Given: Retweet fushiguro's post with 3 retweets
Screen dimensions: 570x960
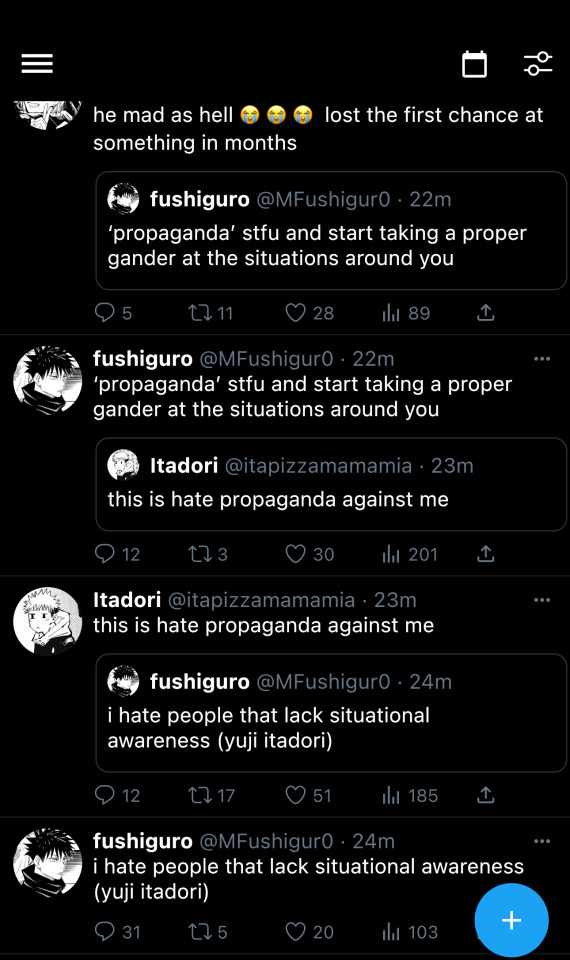Looking at the screenshot, I should [x=199, y=554].
